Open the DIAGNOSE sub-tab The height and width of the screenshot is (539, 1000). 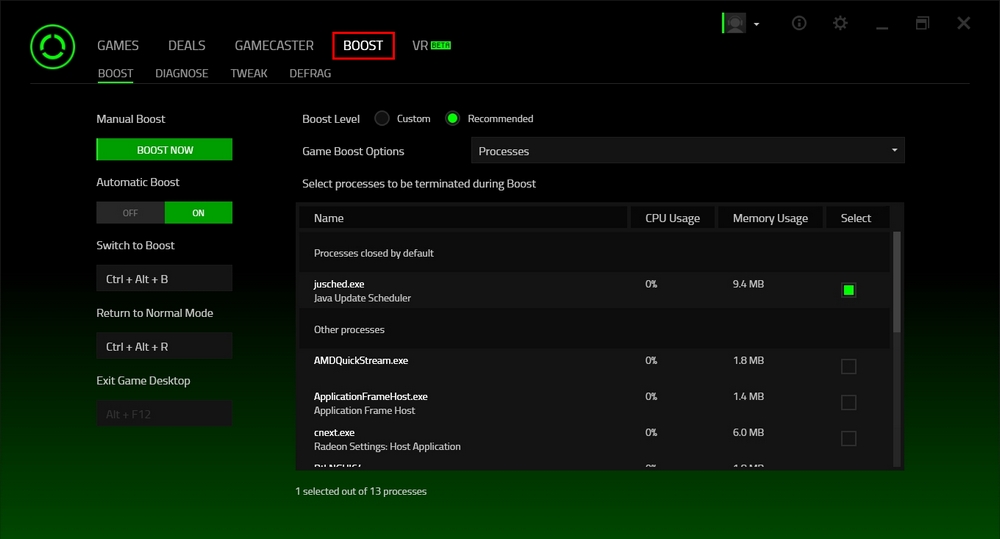click(181, 73)
